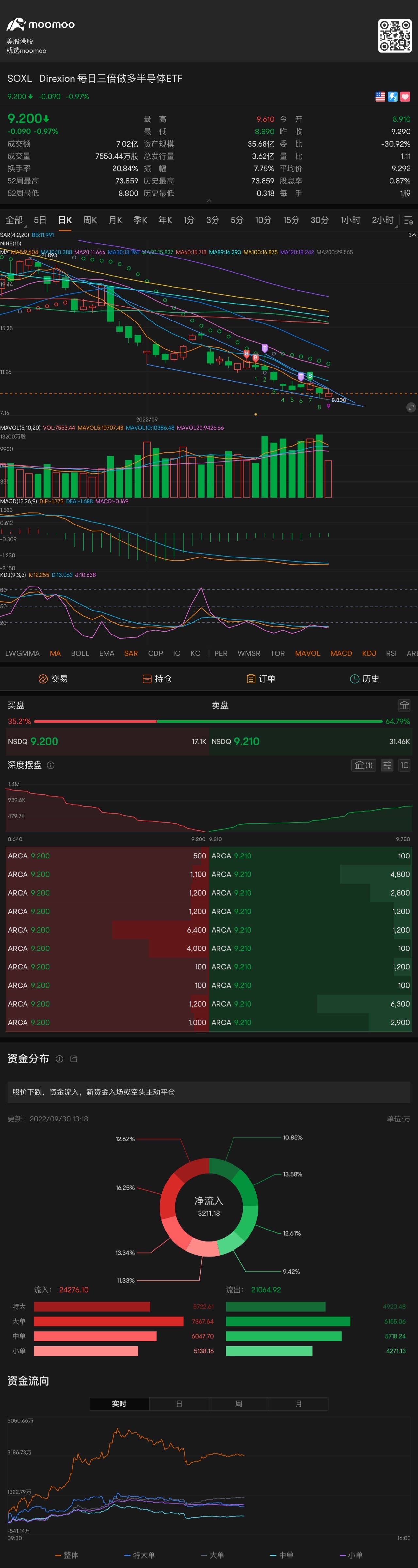Open the 历史 history button
This screenshot has height=1568, width=418.
coord(365,679)
